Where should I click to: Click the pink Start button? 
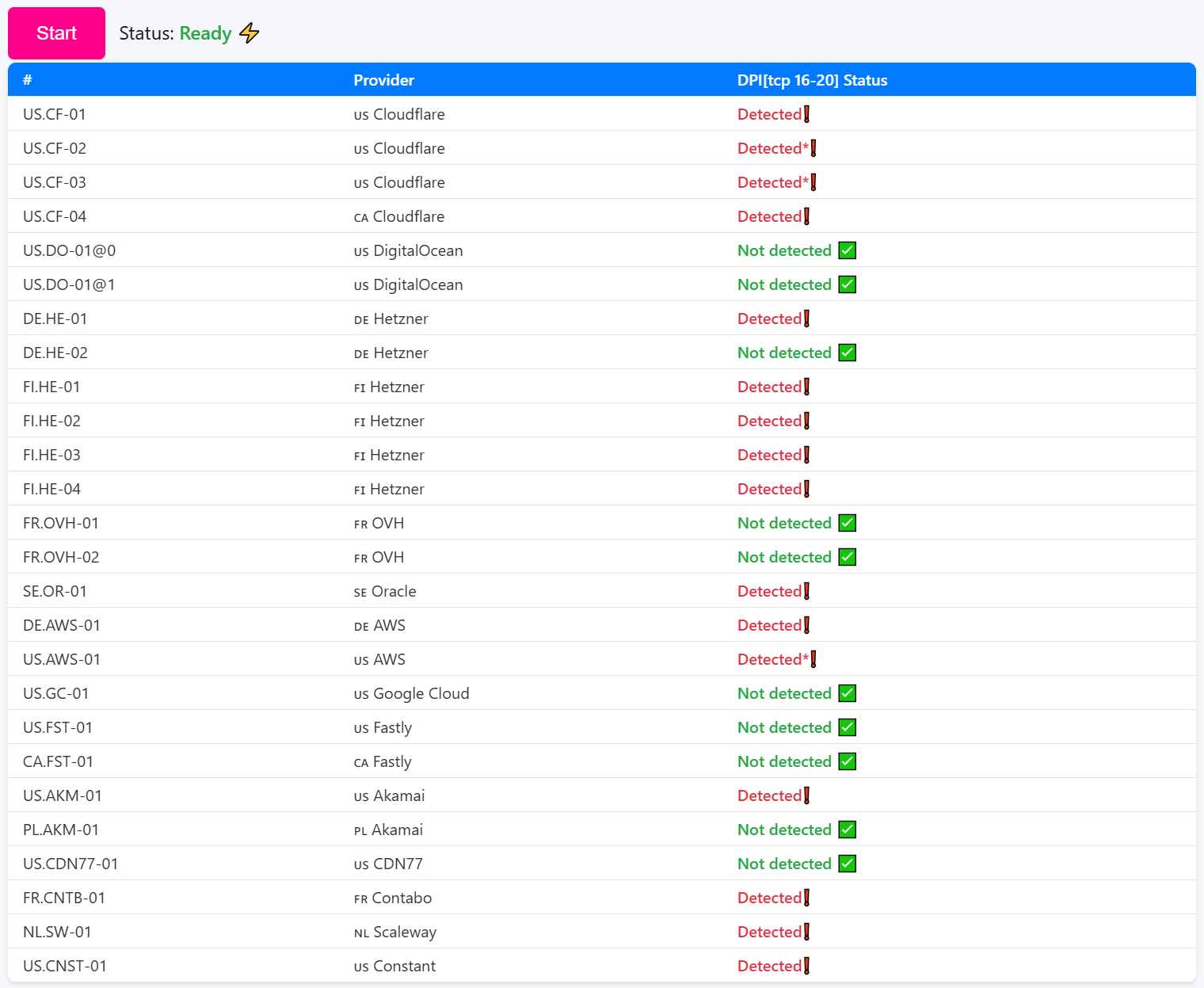pos(56,33)
